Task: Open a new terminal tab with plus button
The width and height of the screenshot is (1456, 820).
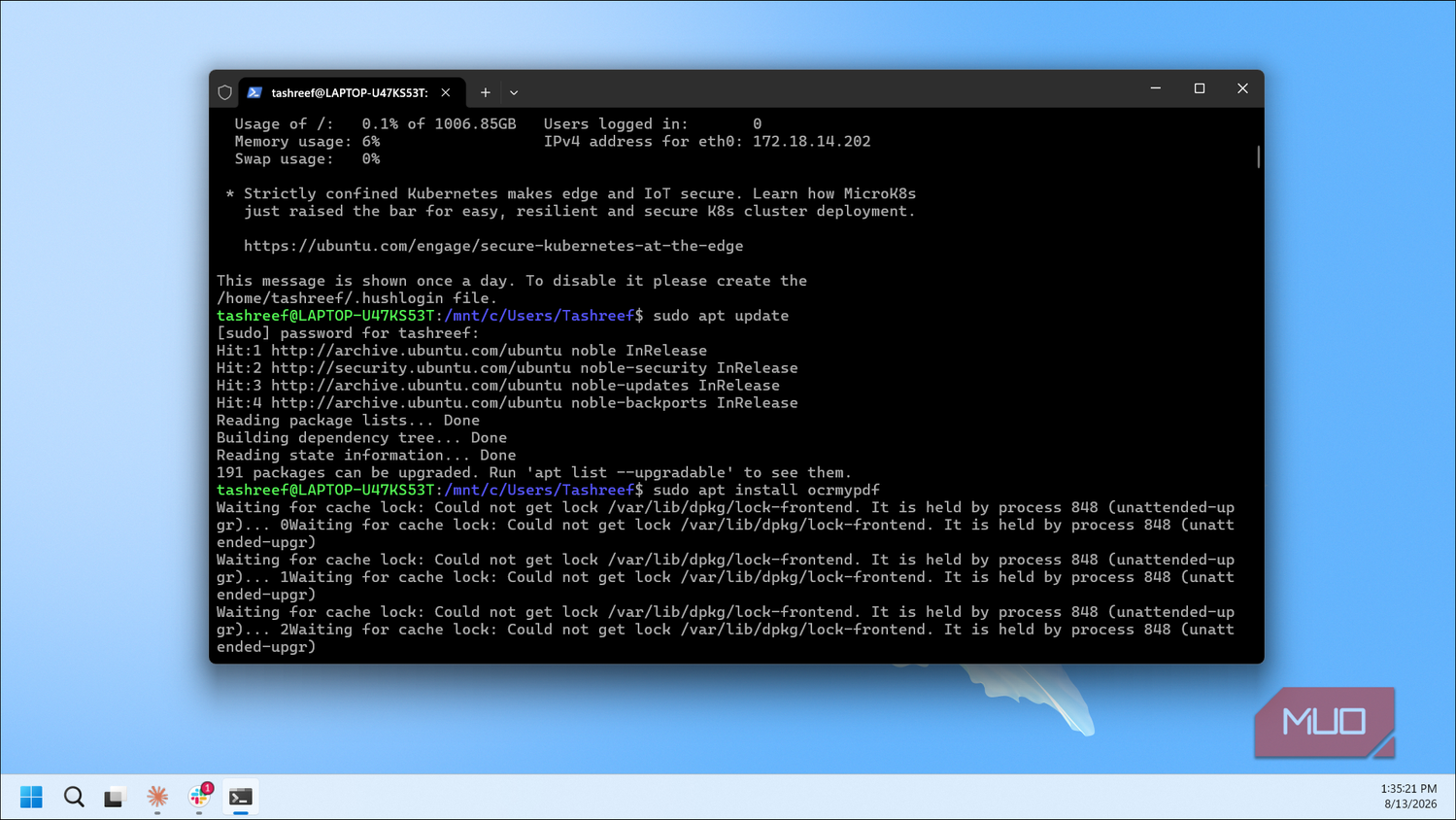Action: pos(486,92)
